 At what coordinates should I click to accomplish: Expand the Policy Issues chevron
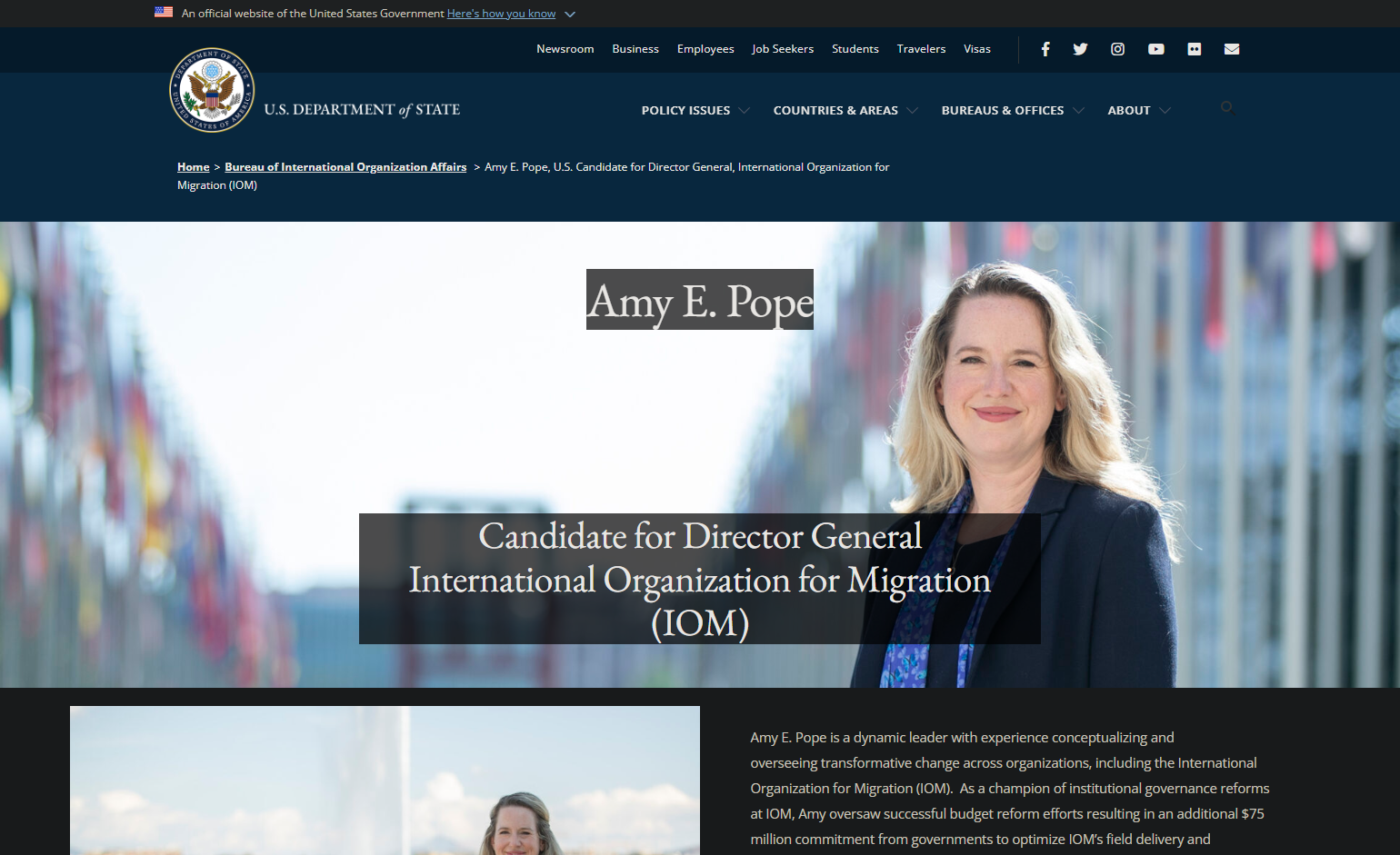[744, 111]
